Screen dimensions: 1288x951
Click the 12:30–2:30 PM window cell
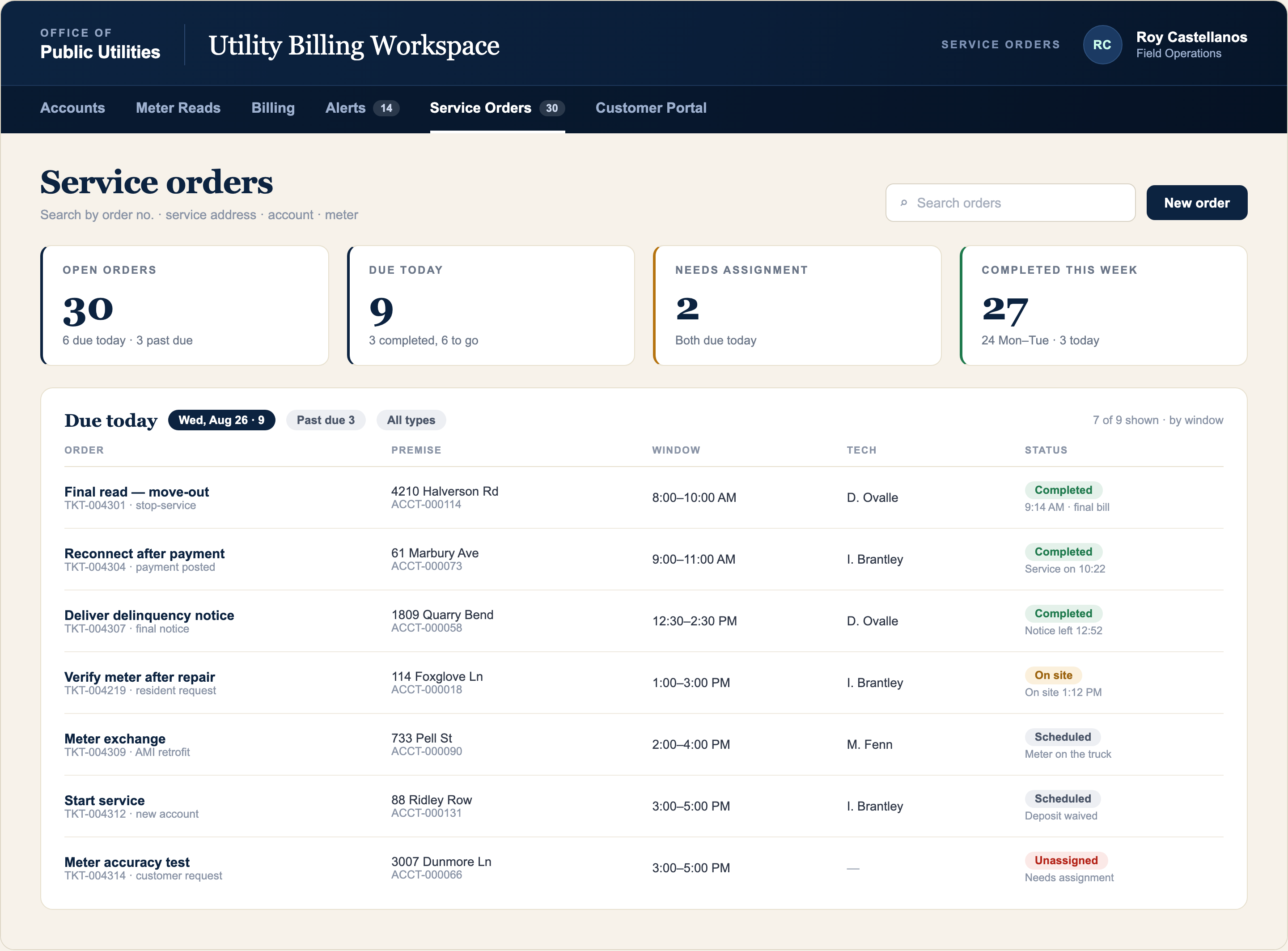(694, 621)
